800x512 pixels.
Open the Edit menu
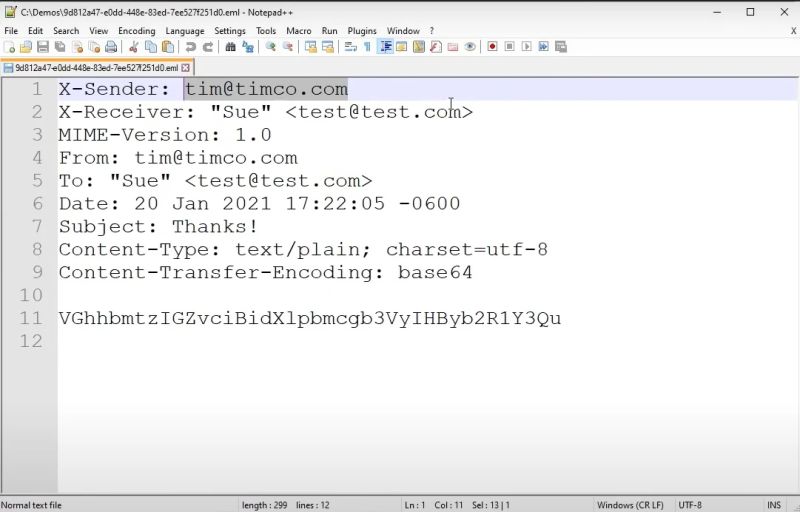click(35, 31)
